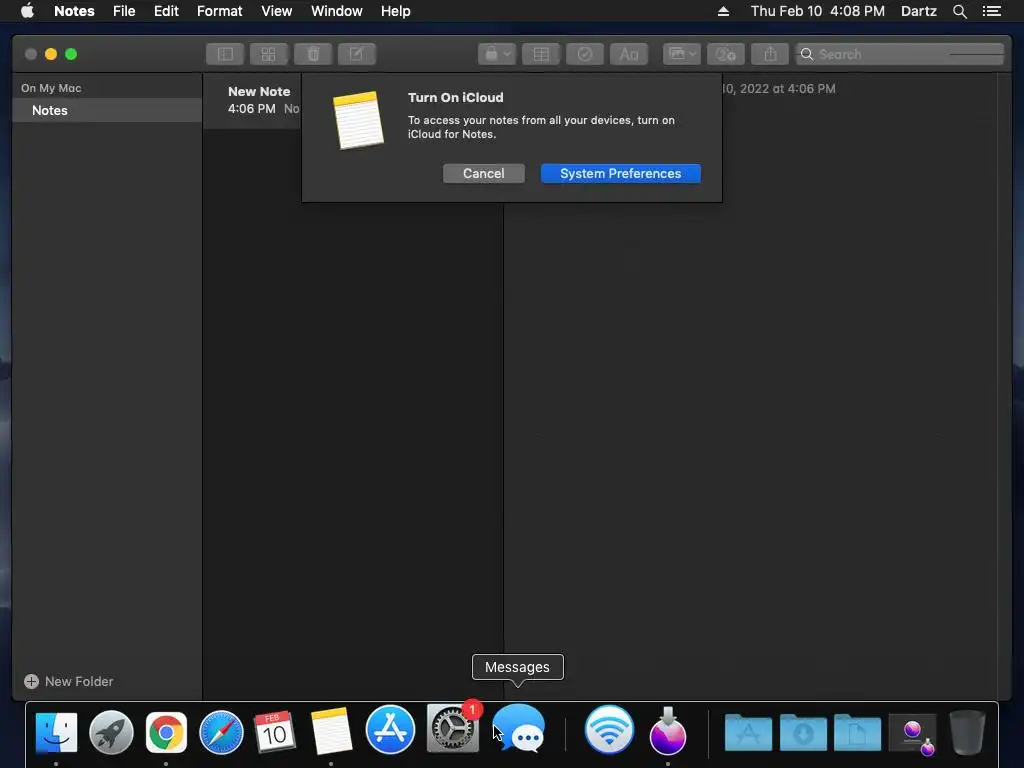This screenshot has width=1024, height=768.
Task: Click New Folder at sidebar bottom
Action: pos(69,681)
